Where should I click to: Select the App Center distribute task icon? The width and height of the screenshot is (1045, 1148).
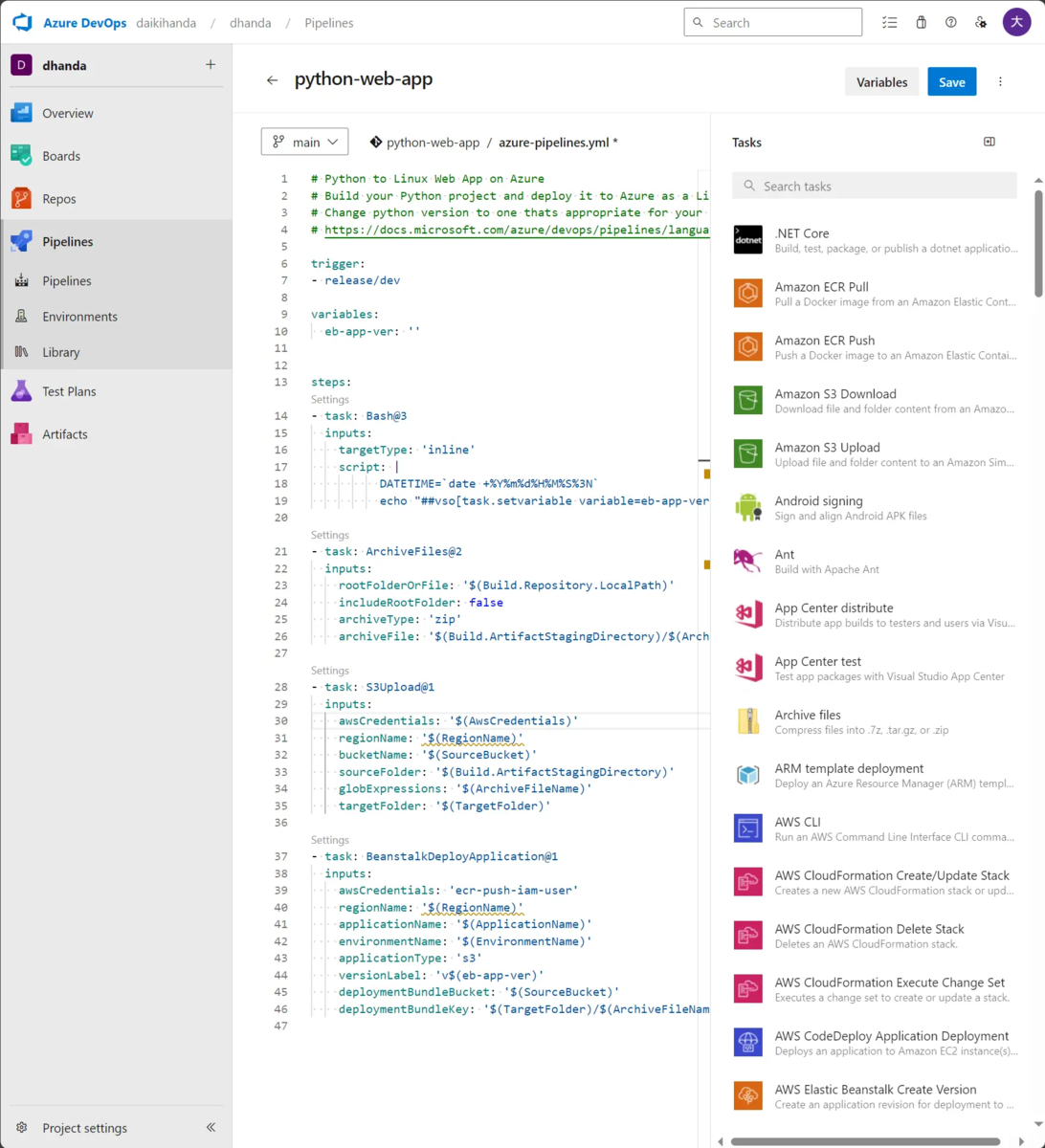point(747,615)
